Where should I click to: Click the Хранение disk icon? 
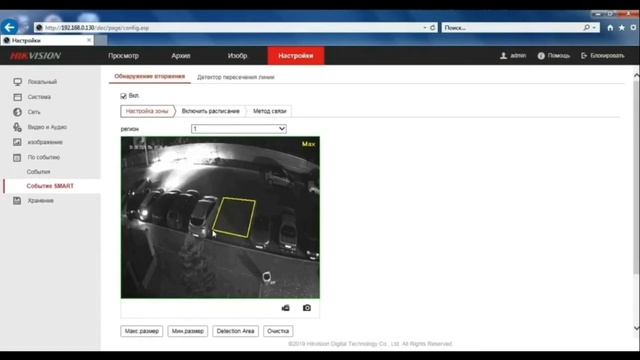click(x=17, y=200)
